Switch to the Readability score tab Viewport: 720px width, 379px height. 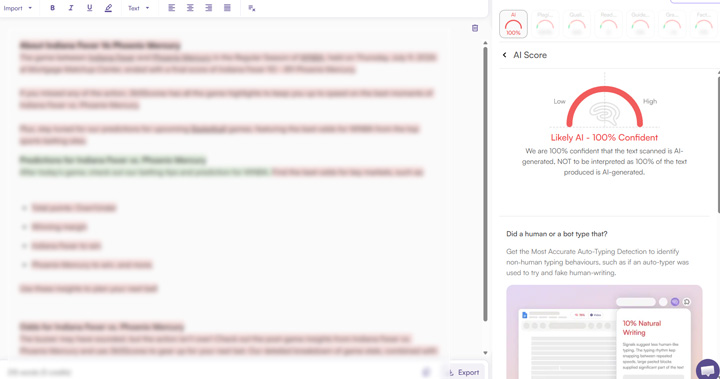[608, 24]
